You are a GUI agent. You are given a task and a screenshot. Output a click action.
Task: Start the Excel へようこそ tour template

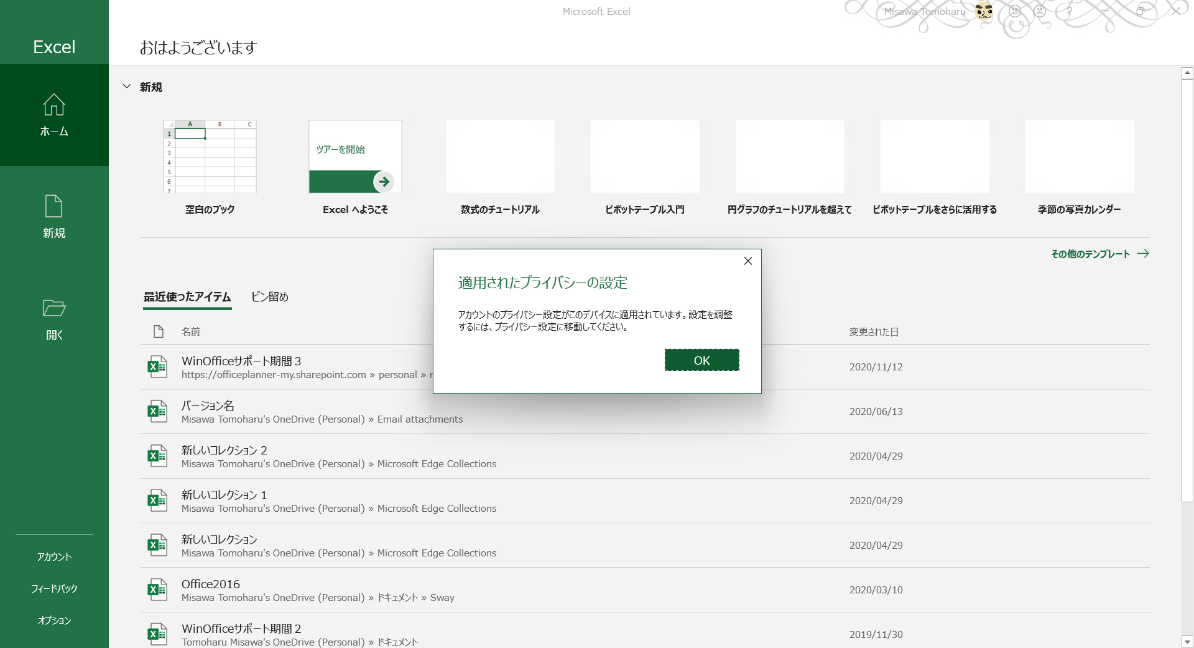tap(355, 167)
